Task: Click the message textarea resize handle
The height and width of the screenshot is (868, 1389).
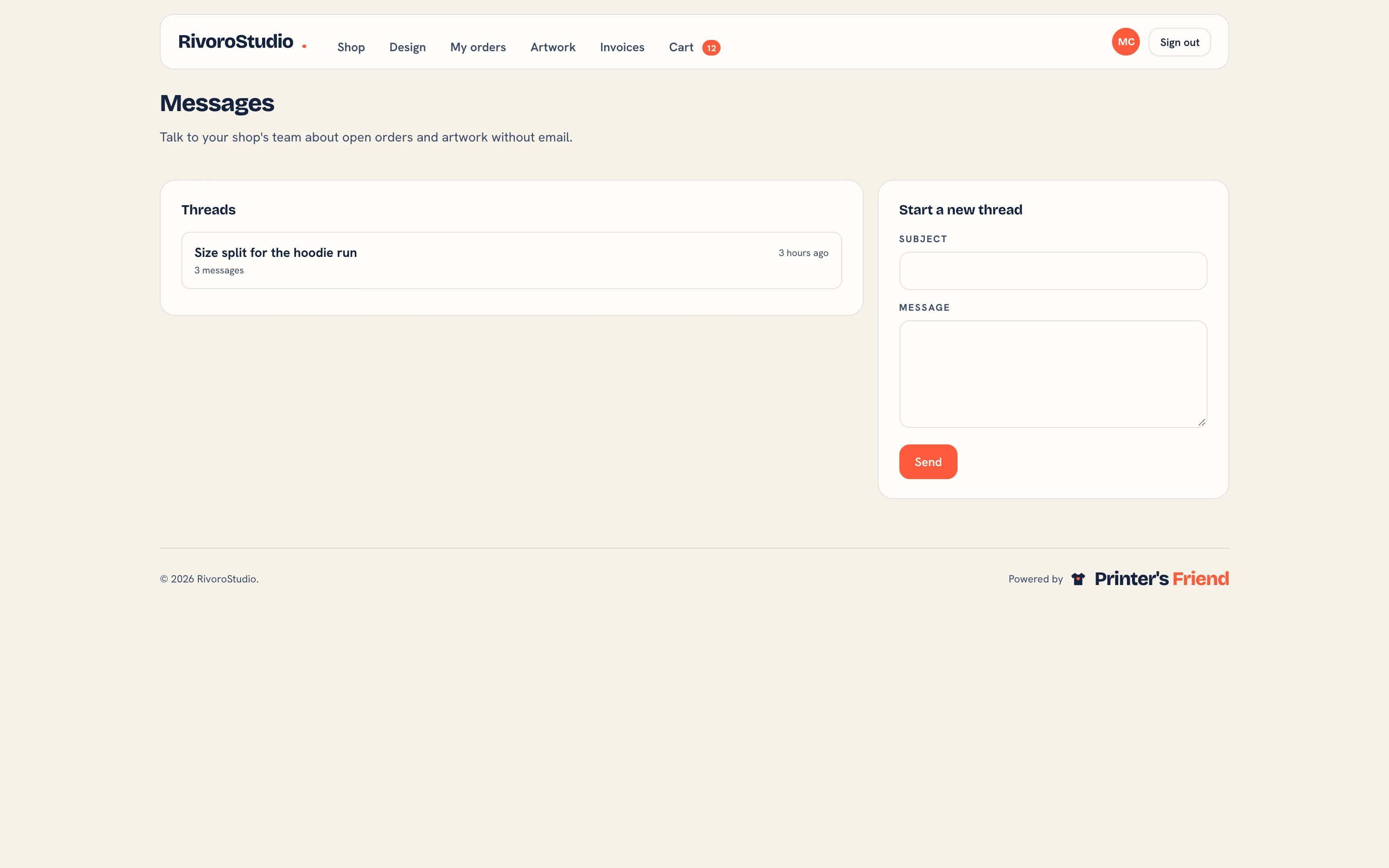Action: [x=1201, y=422]
